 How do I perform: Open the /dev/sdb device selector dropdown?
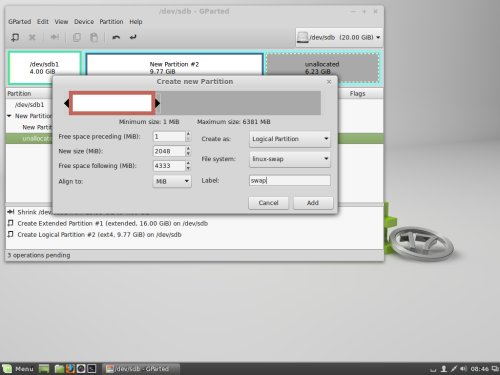pyautogui.click(x=339, y=37)
